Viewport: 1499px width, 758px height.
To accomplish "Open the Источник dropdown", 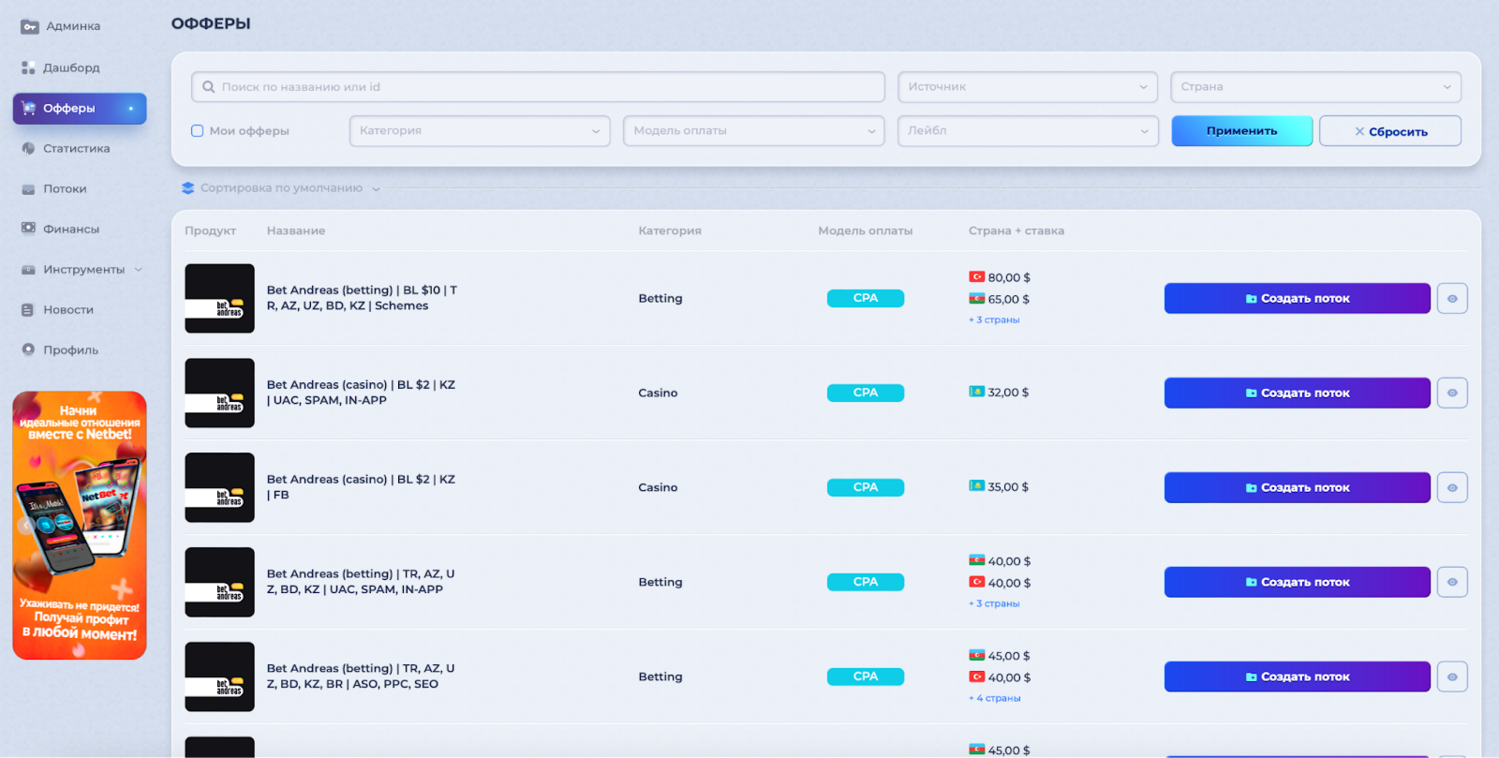I will point(1027,87).
